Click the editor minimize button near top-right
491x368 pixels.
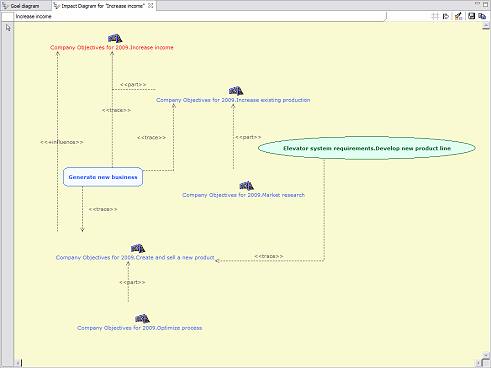[477, 4]
